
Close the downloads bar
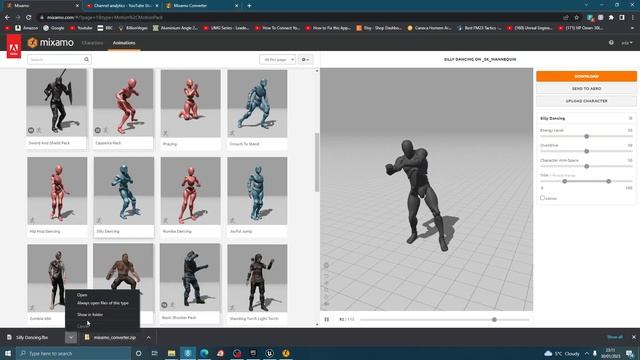pos(633,337)
